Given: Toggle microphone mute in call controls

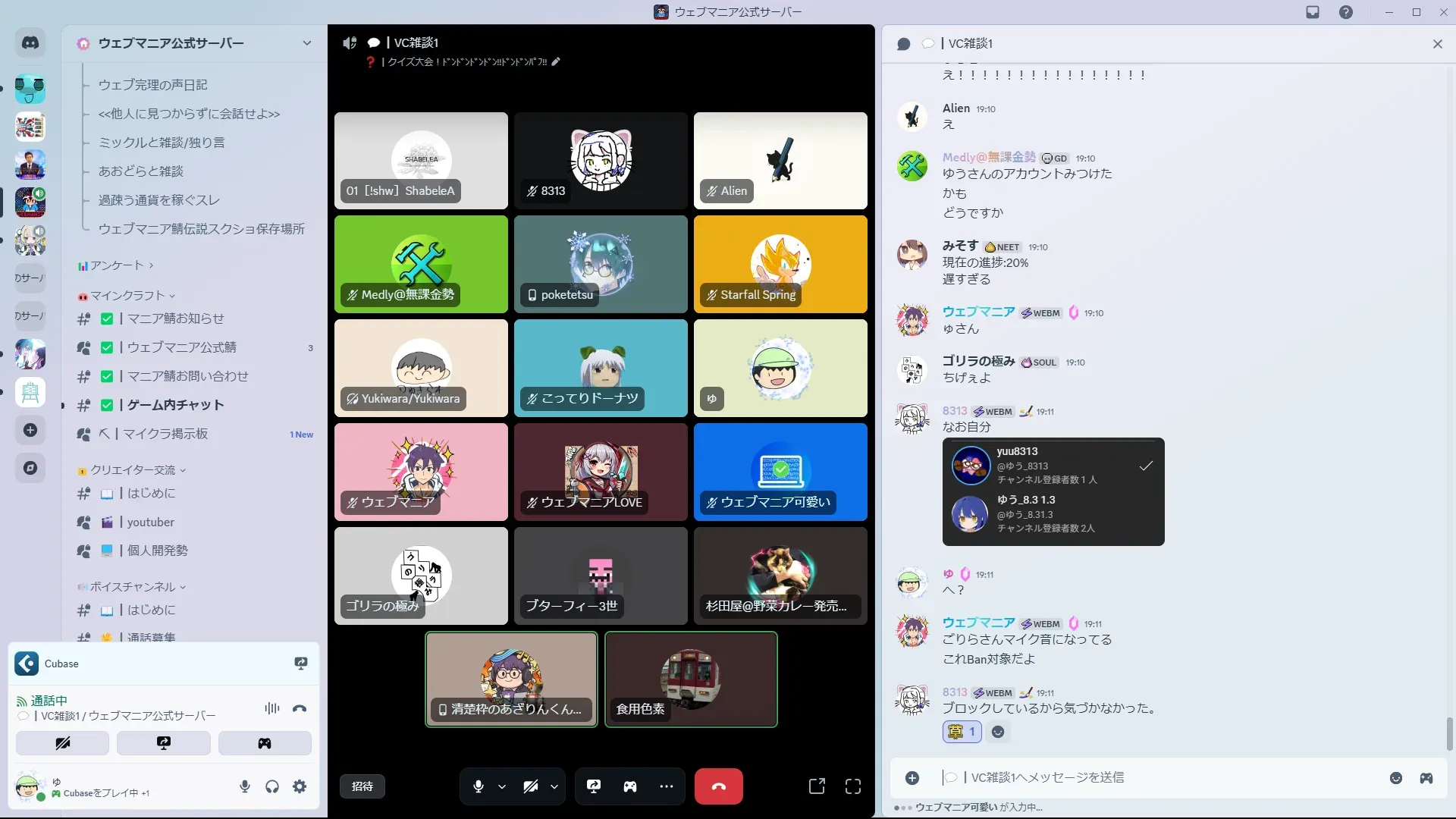Looking at the screenshot, I should [479, 786].
